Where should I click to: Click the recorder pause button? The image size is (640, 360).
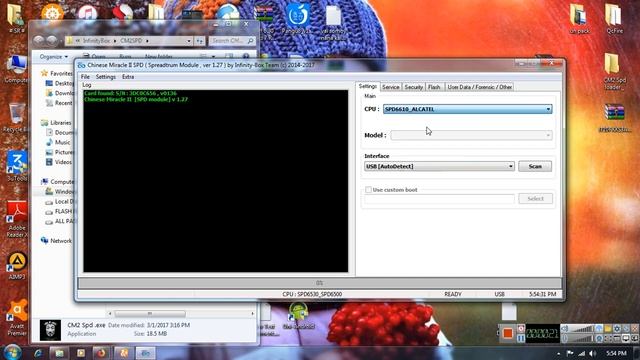[x=521, y=338]
